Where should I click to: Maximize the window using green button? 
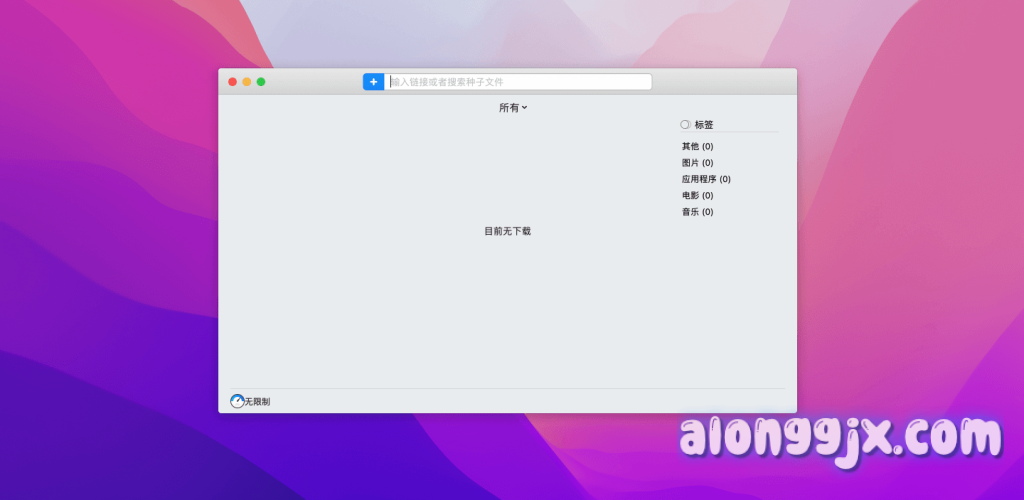261,82
